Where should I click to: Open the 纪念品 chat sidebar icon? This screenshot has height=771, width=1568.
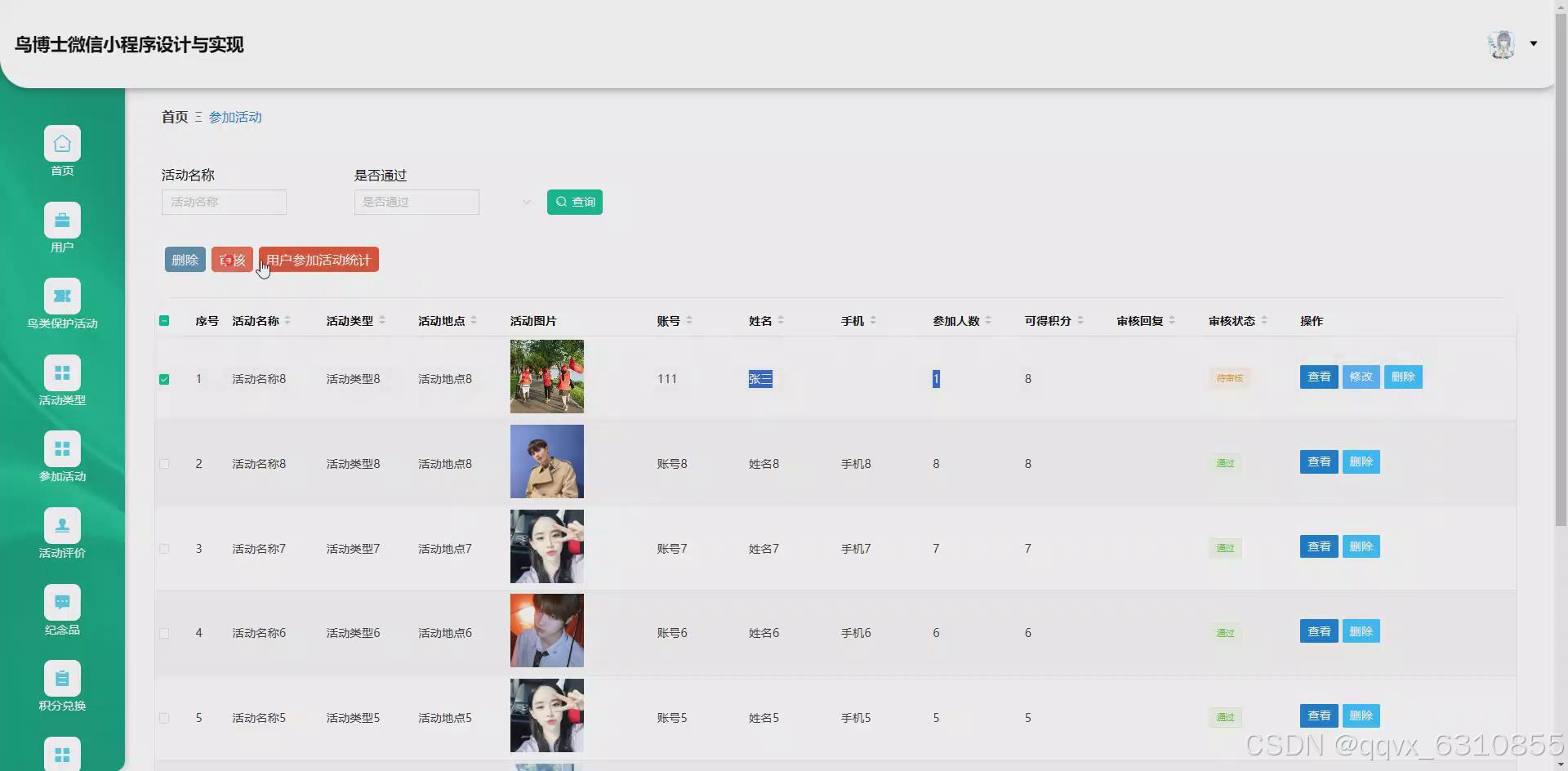[62, 603]
